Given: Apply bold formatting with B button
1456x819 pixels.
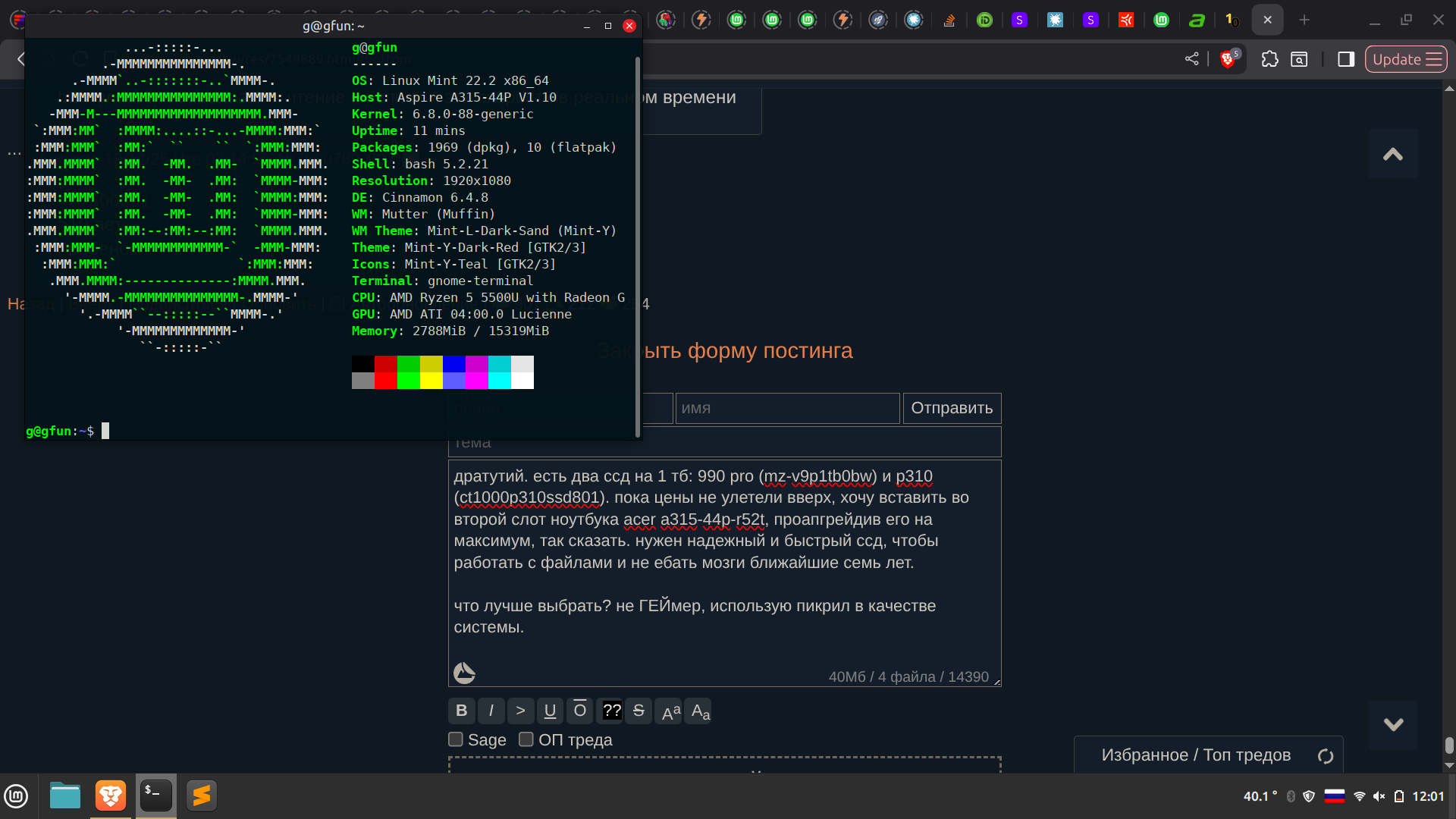Looking at the screenshot, I should (x=461, y=711).
